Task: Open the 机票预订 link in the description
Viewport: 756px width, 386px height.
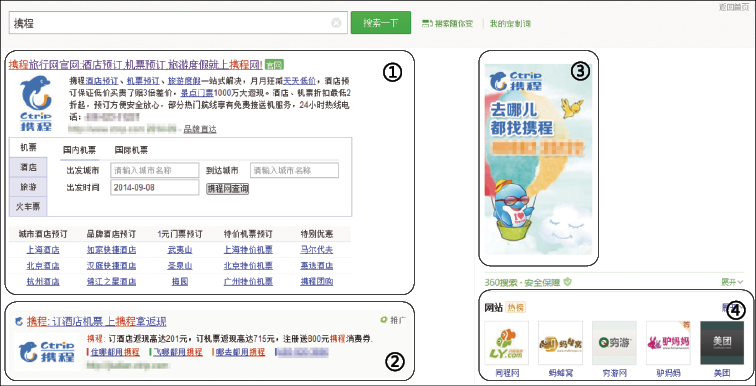Action: tap(142, 80)
